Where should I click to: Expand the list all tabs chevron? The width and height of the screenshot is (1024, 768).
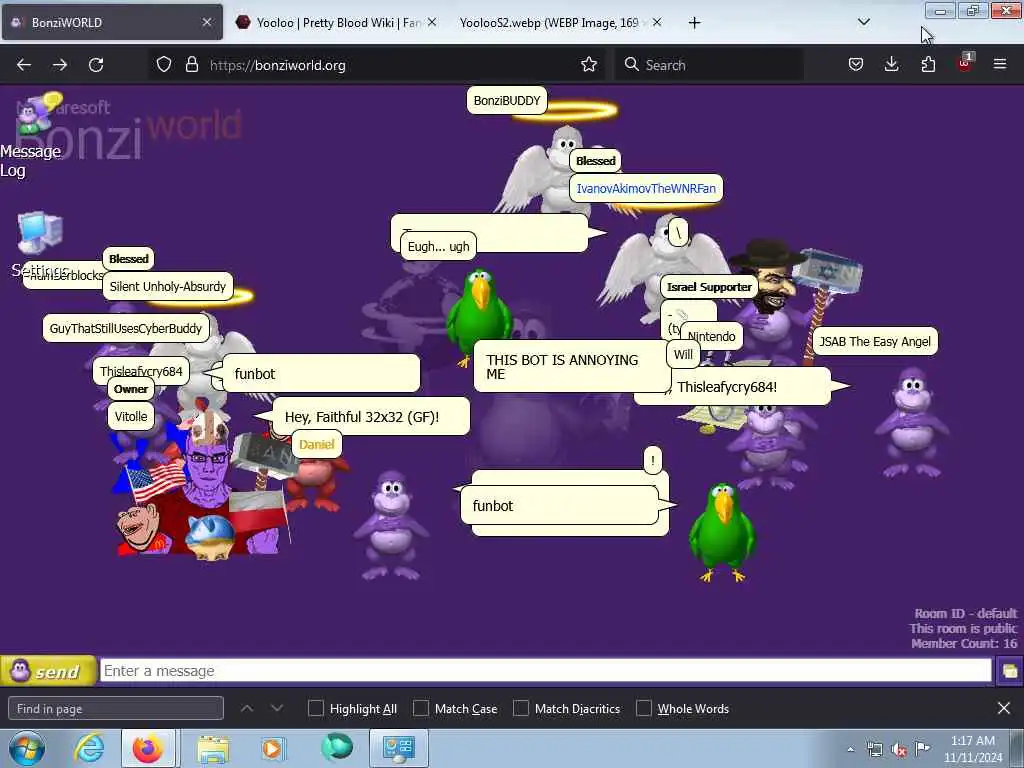click(x=863, y=22)
